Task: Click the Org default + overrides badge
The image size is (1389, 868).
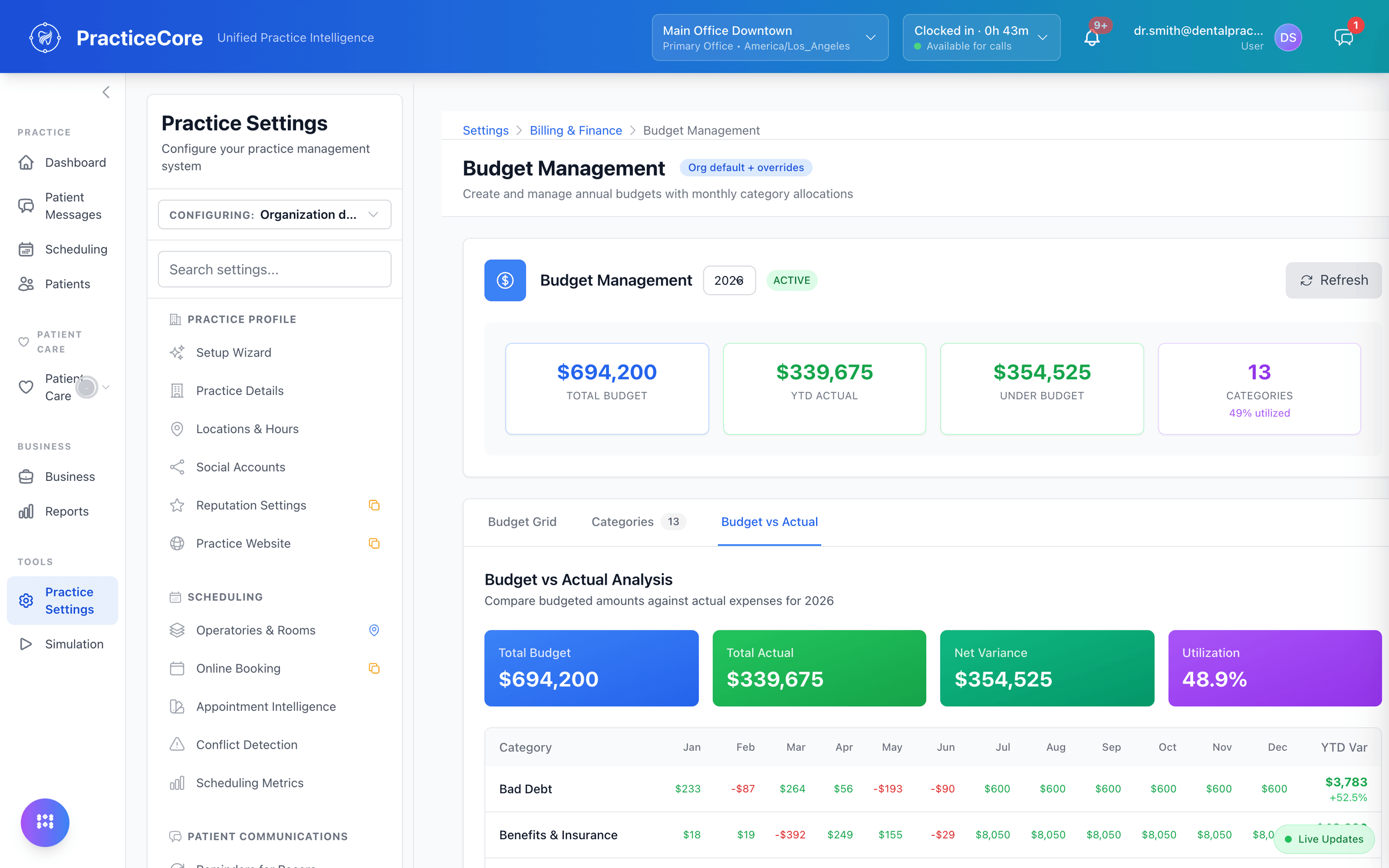Action: point(745,167)
